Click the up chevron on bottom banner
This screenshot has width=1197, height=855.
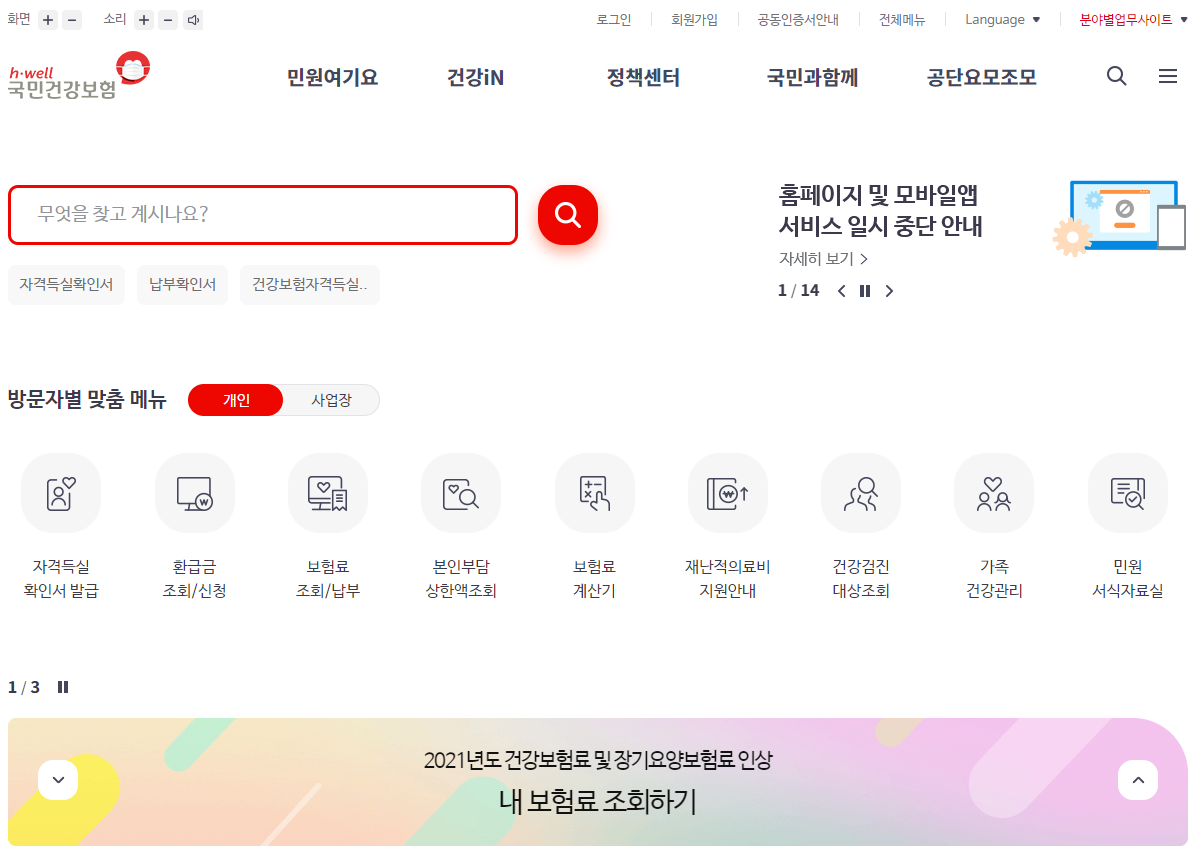pyautogui.click(x=1138, y=780)
